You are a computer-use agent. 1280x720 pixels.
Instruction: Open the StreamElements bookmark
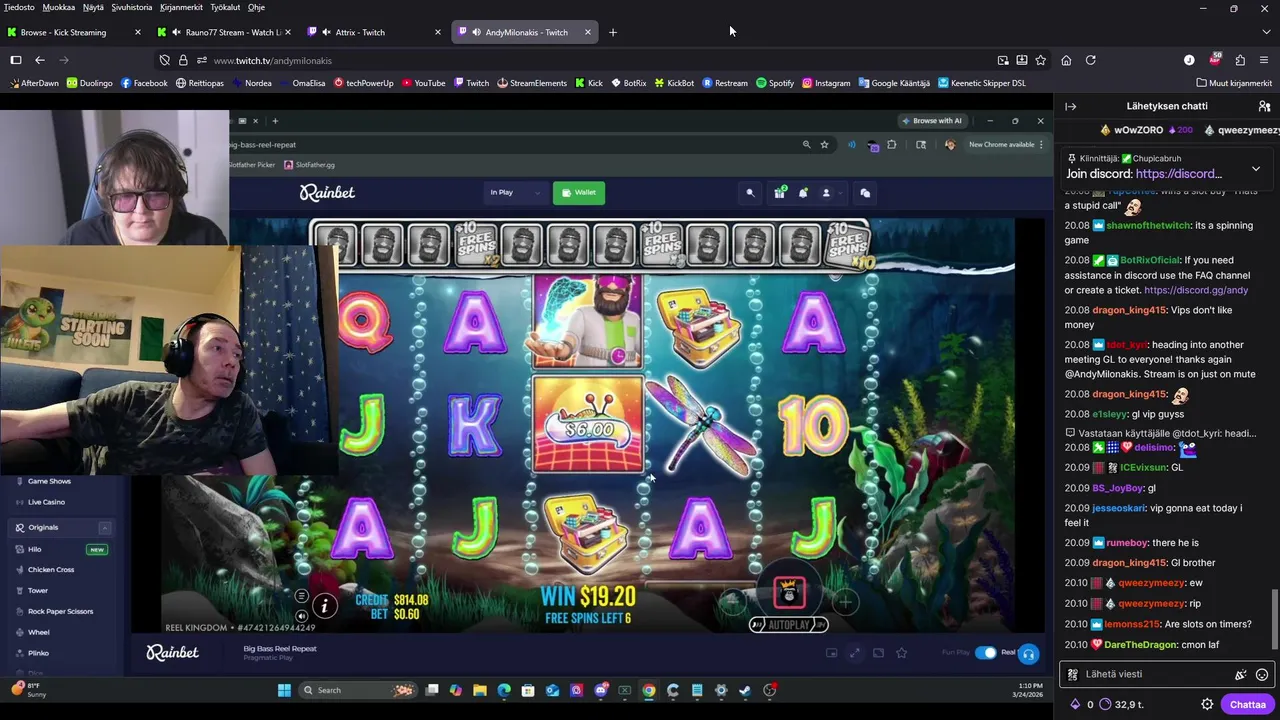[x=532, y=83]
